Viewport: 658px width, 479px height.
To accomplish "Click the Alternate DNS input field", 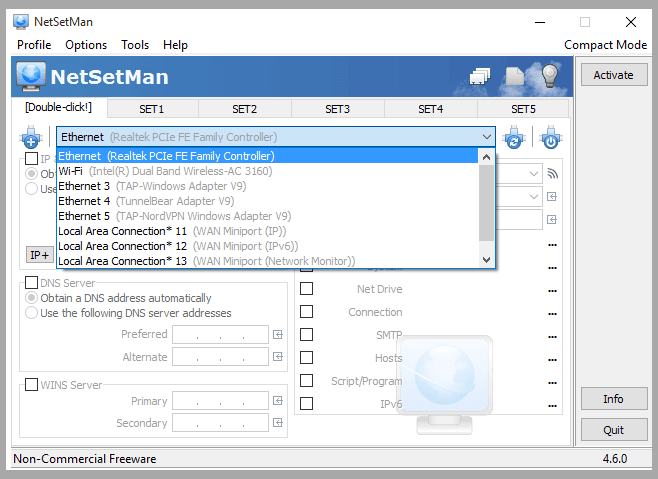I will (220, 356).
